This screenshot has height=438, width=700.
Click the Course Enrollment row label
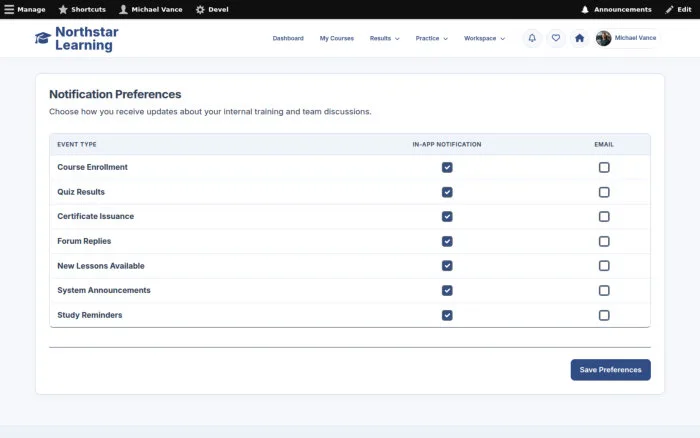click(92, 167)
